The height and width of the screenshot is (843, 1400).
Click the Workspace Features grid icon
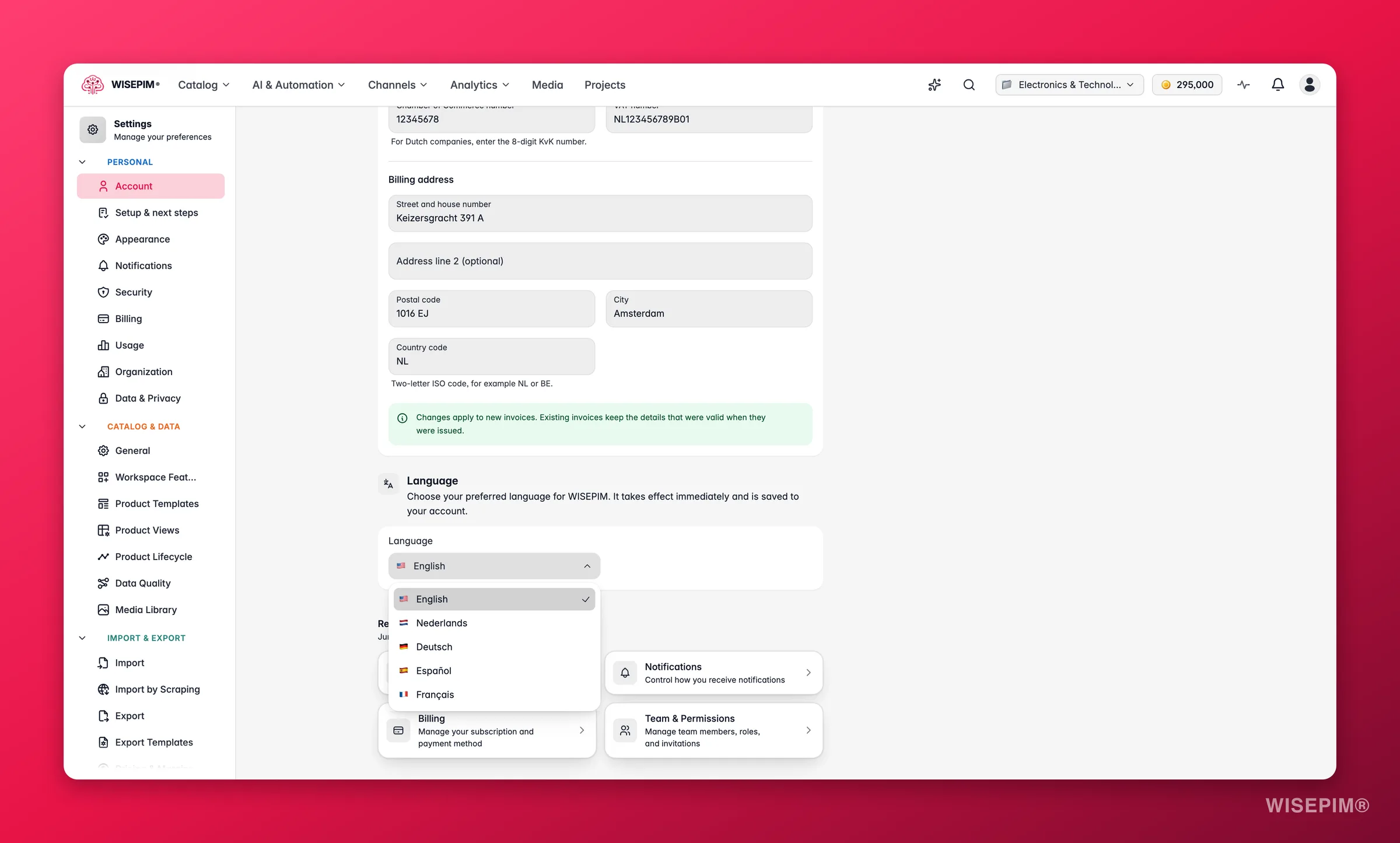coord(103,477)
